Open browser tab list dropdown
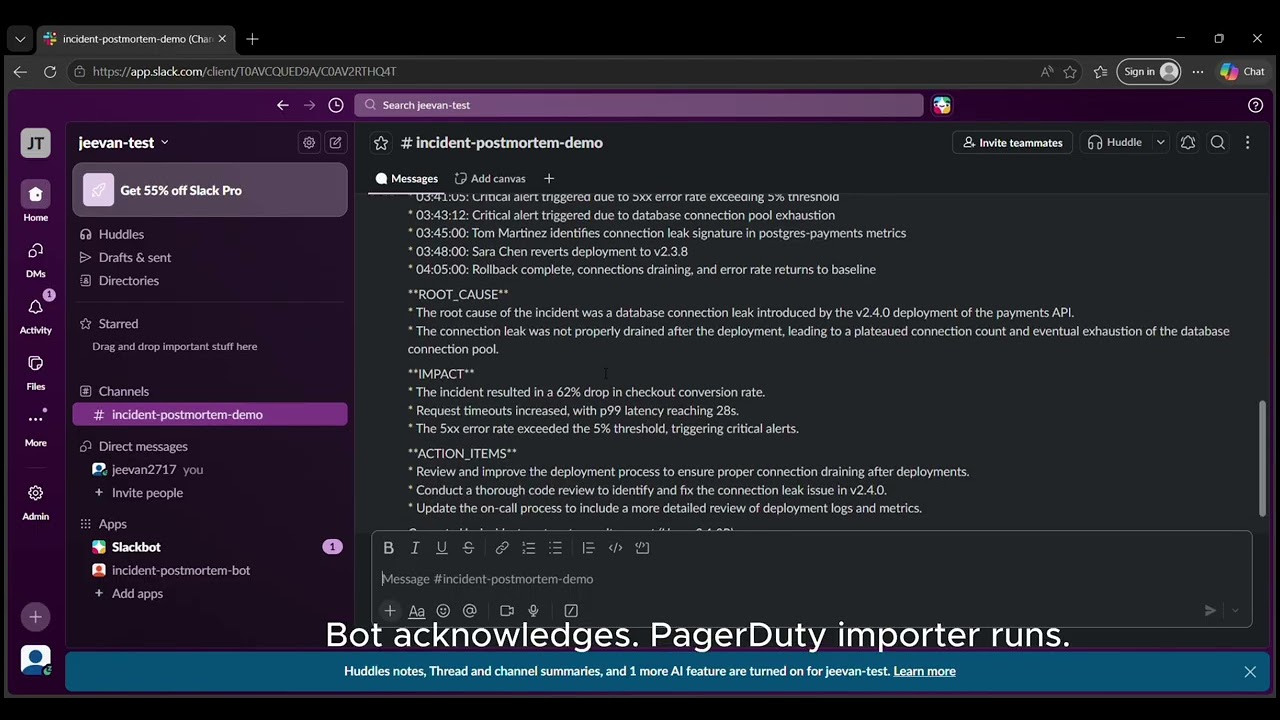 (x=20, y=39)
